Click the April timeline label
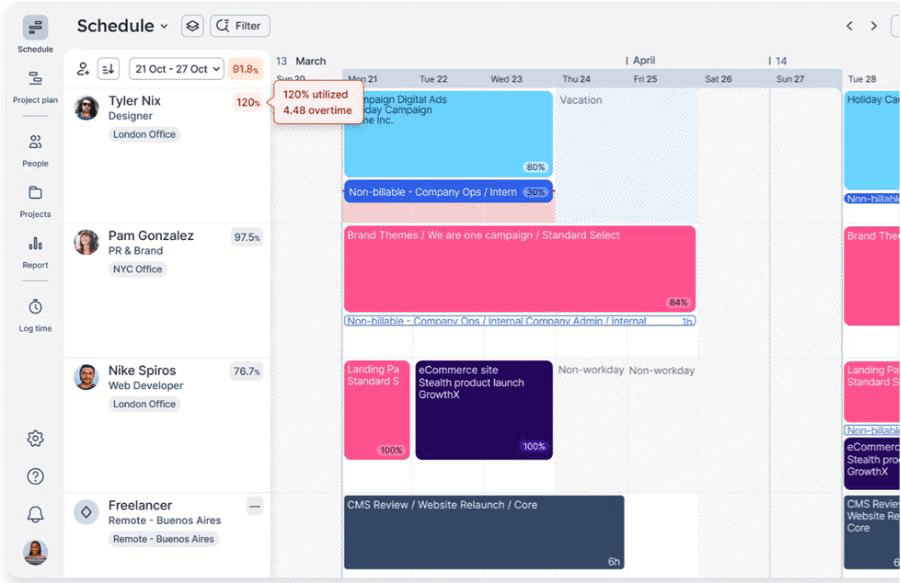The image size is (901, 583). click(x=644, y=61)
